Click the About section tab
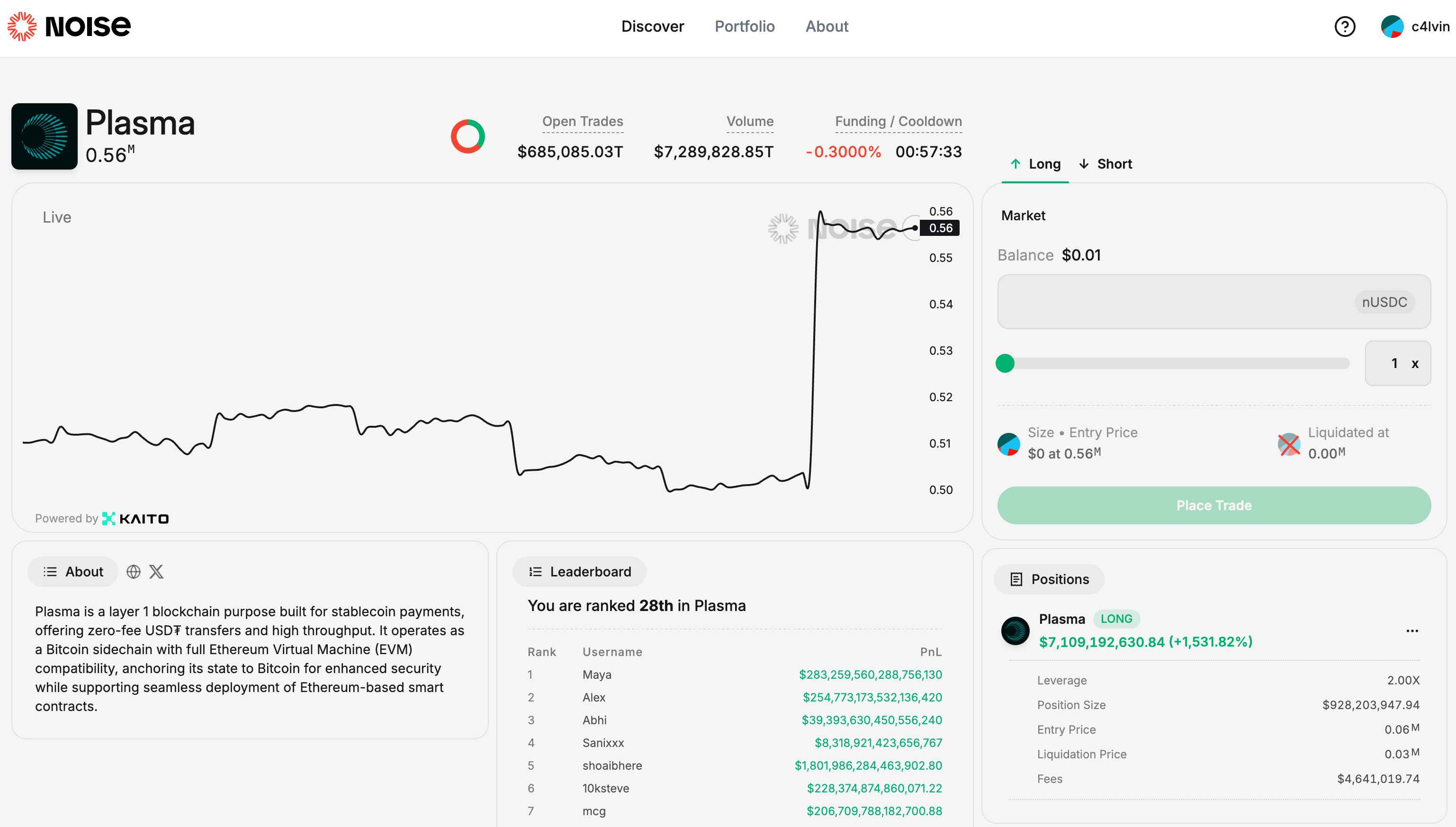The height and width of the screenshot is (827, 1456). click(72, 571)
